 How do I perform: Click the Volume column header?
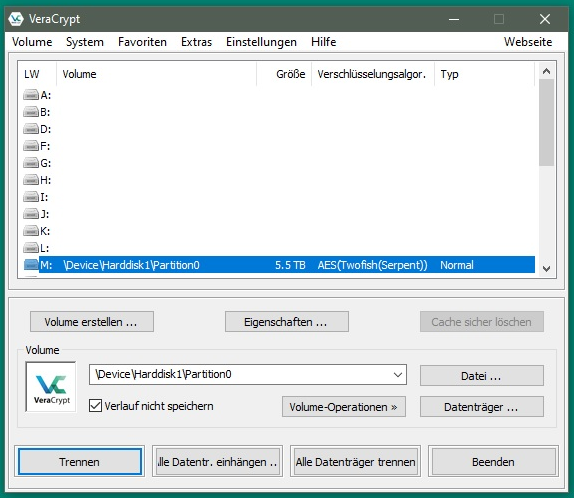click(x=156, y=74)
